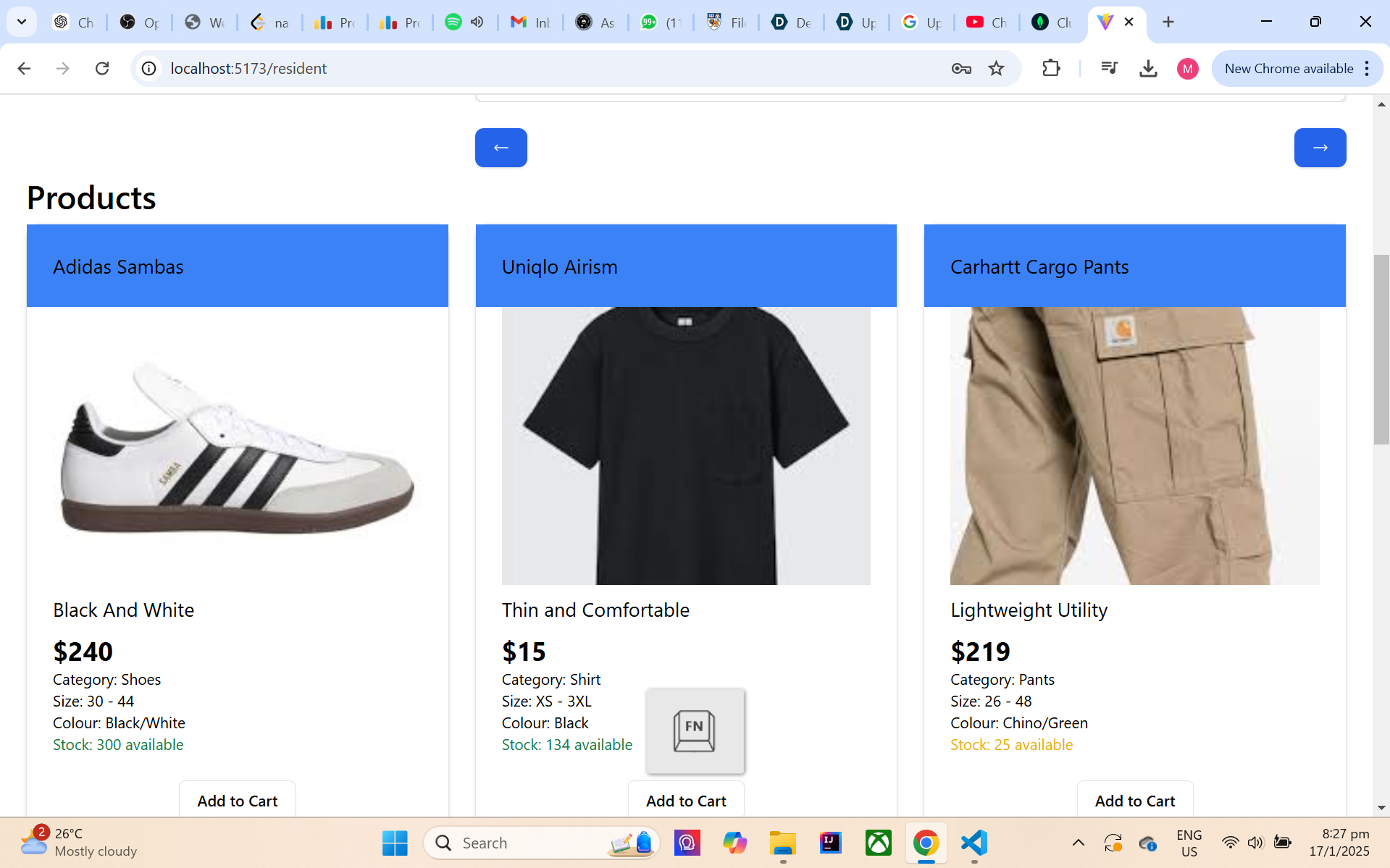Screen dimensions: 1390x868
Task: Click the Uniqlo Airism card title
Action: point(559,266)
